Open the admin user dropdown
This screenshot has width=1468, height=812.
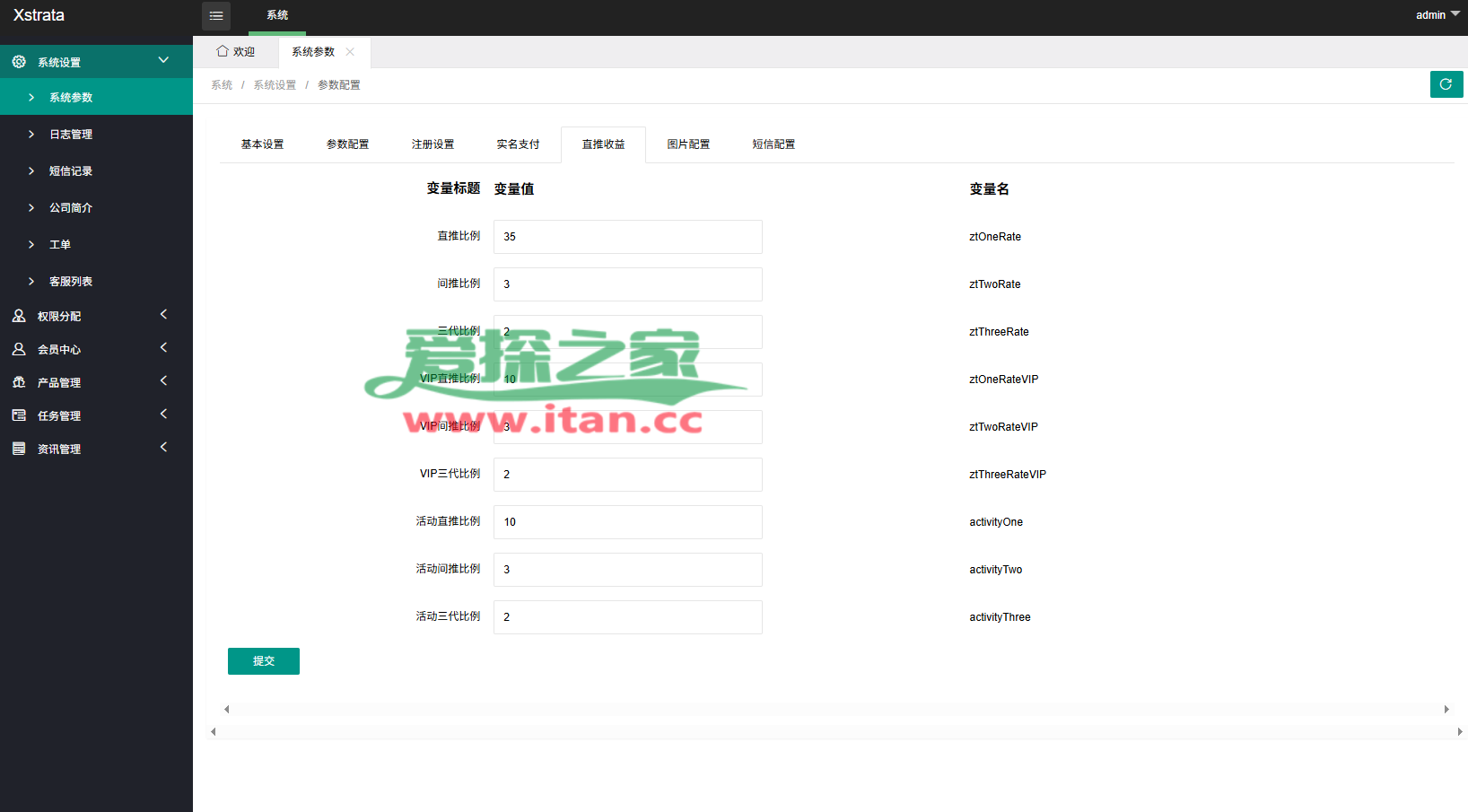pyautogui.click(x=1437, y=15)
